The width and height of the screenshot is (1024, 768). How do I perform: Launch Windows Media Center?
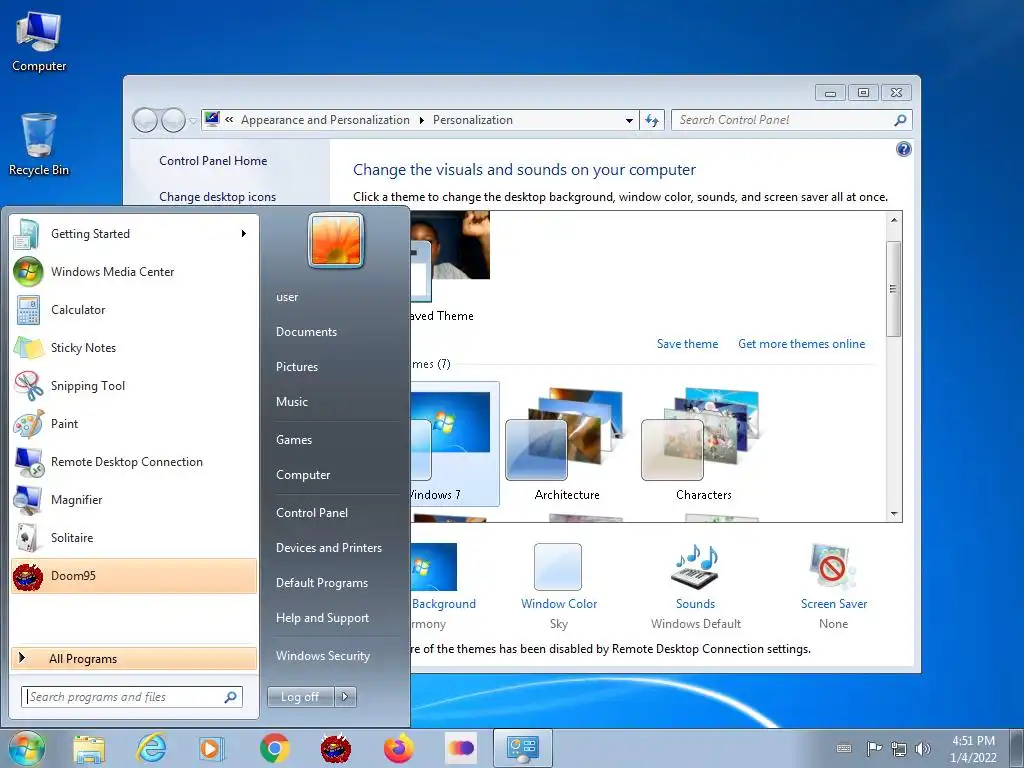click(134, 272)
